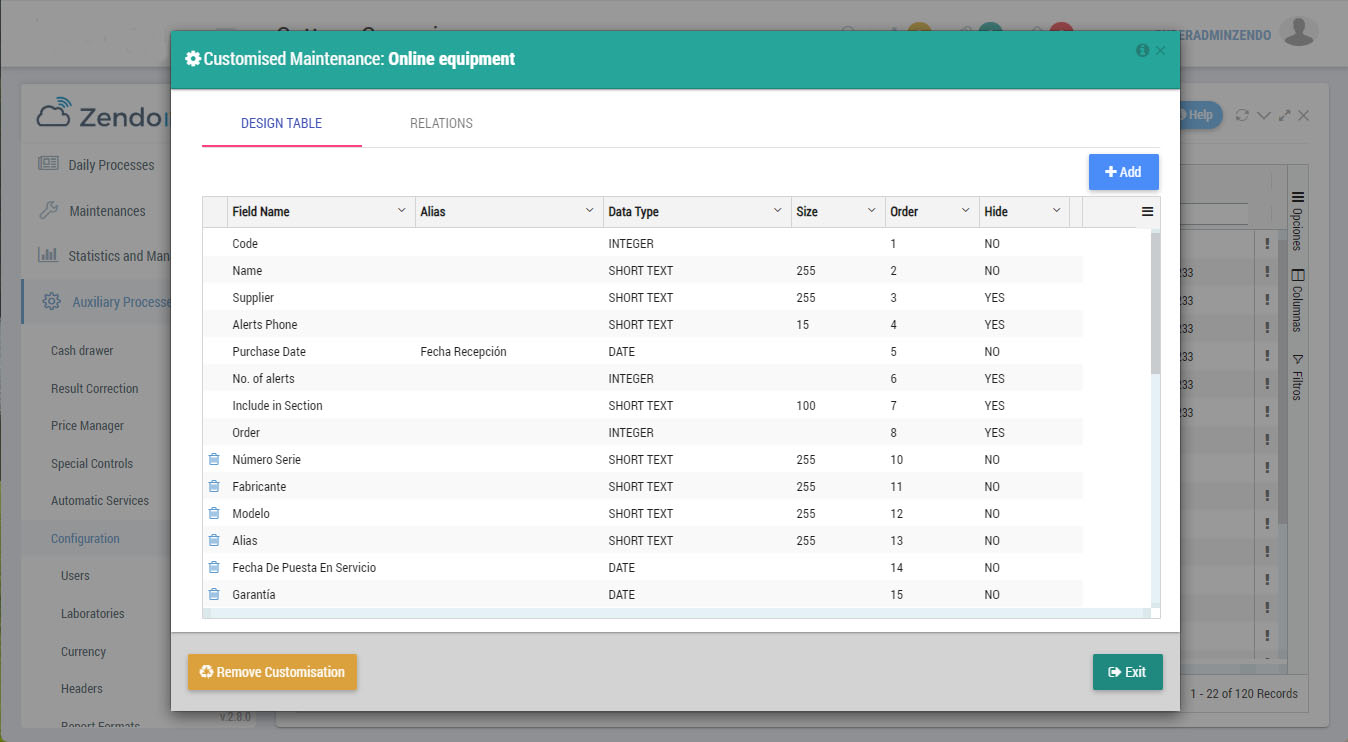
Task: Open Automatic Services in sidebar
Action: [x=100, y=501]
